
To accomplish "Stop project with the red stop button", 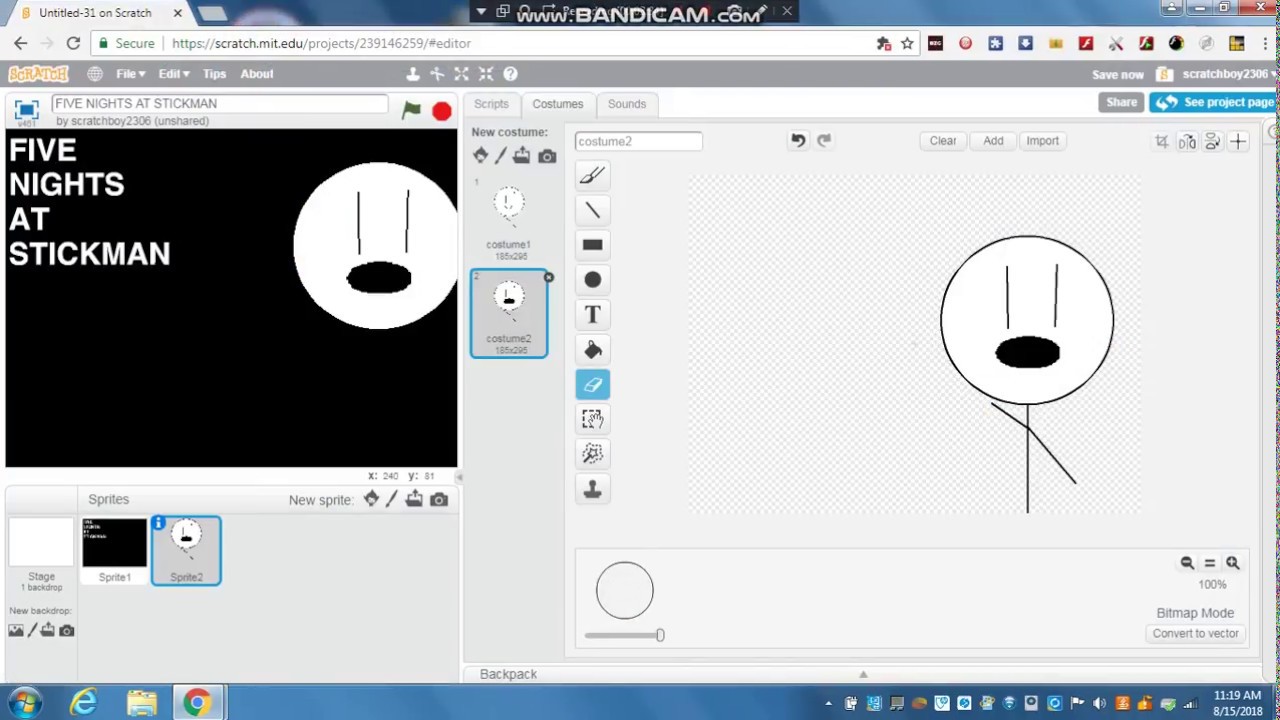I will [x=441, y=111].
